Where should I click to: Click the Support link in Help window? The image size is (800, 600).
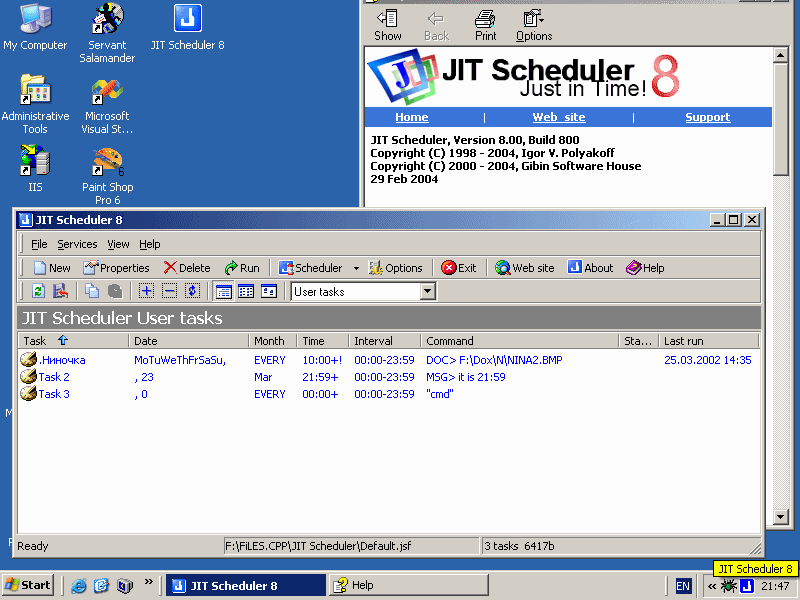(708, 117)
